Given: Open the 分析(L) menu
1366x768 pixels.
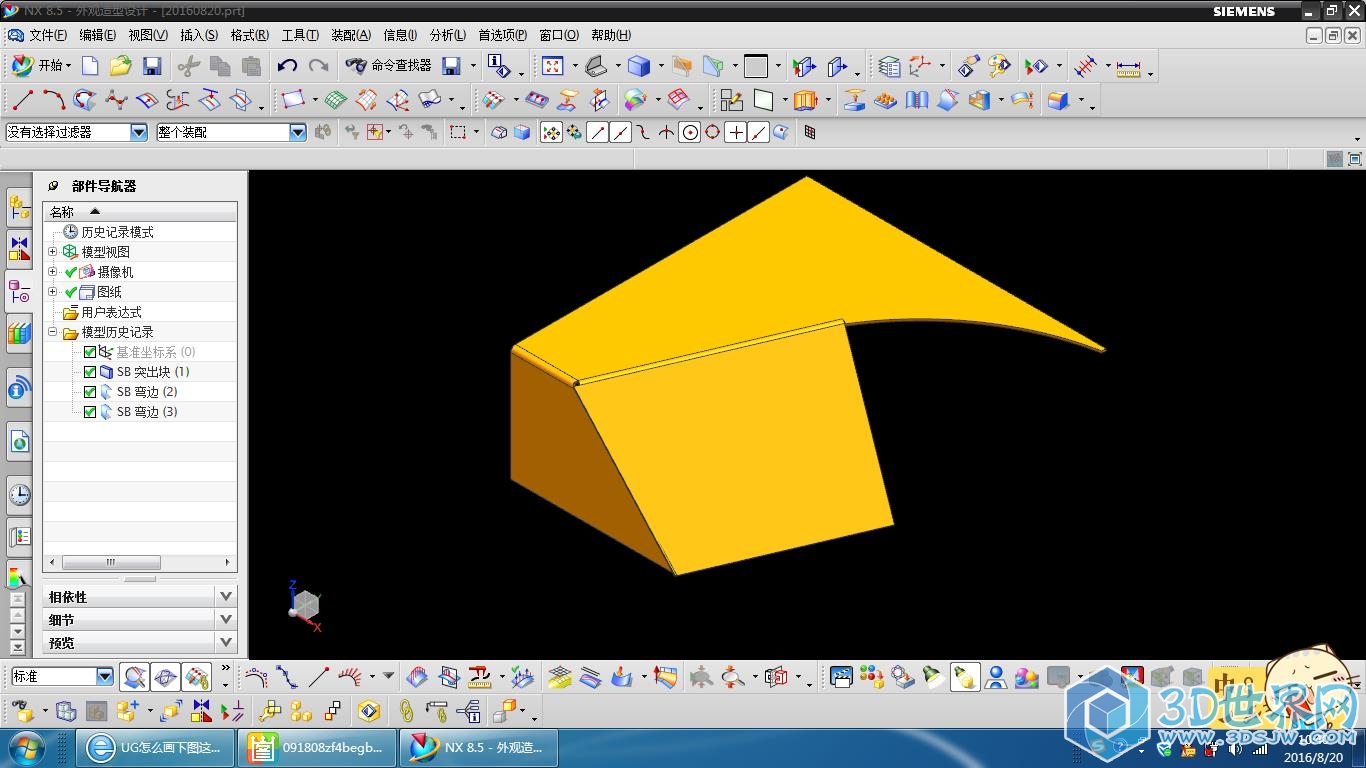Looking at the screenshot, I should [448, 35].
